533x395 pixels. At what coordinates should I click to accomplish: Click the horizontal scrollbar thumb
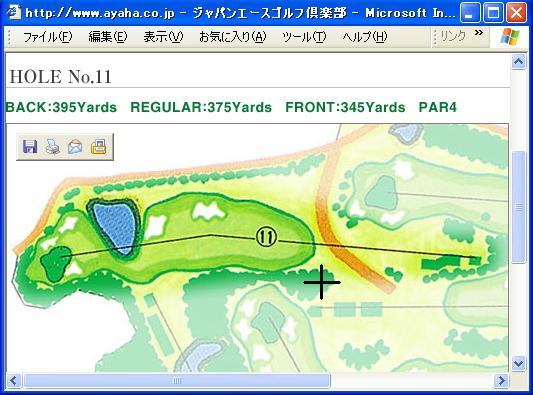(x=177, y=380)
